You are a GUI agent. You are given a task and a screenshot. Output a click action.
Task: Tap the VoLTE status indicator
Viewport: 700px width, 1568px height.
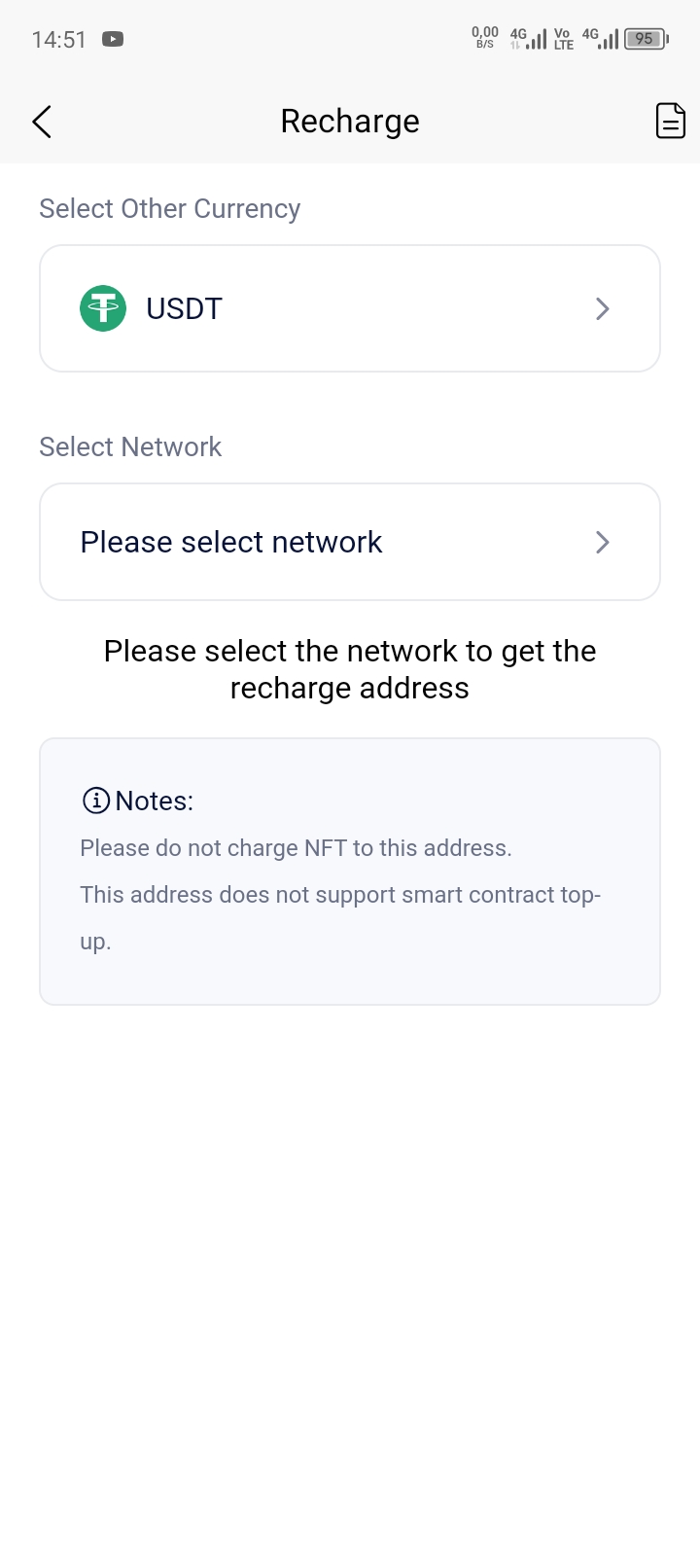tap(564, 39)
